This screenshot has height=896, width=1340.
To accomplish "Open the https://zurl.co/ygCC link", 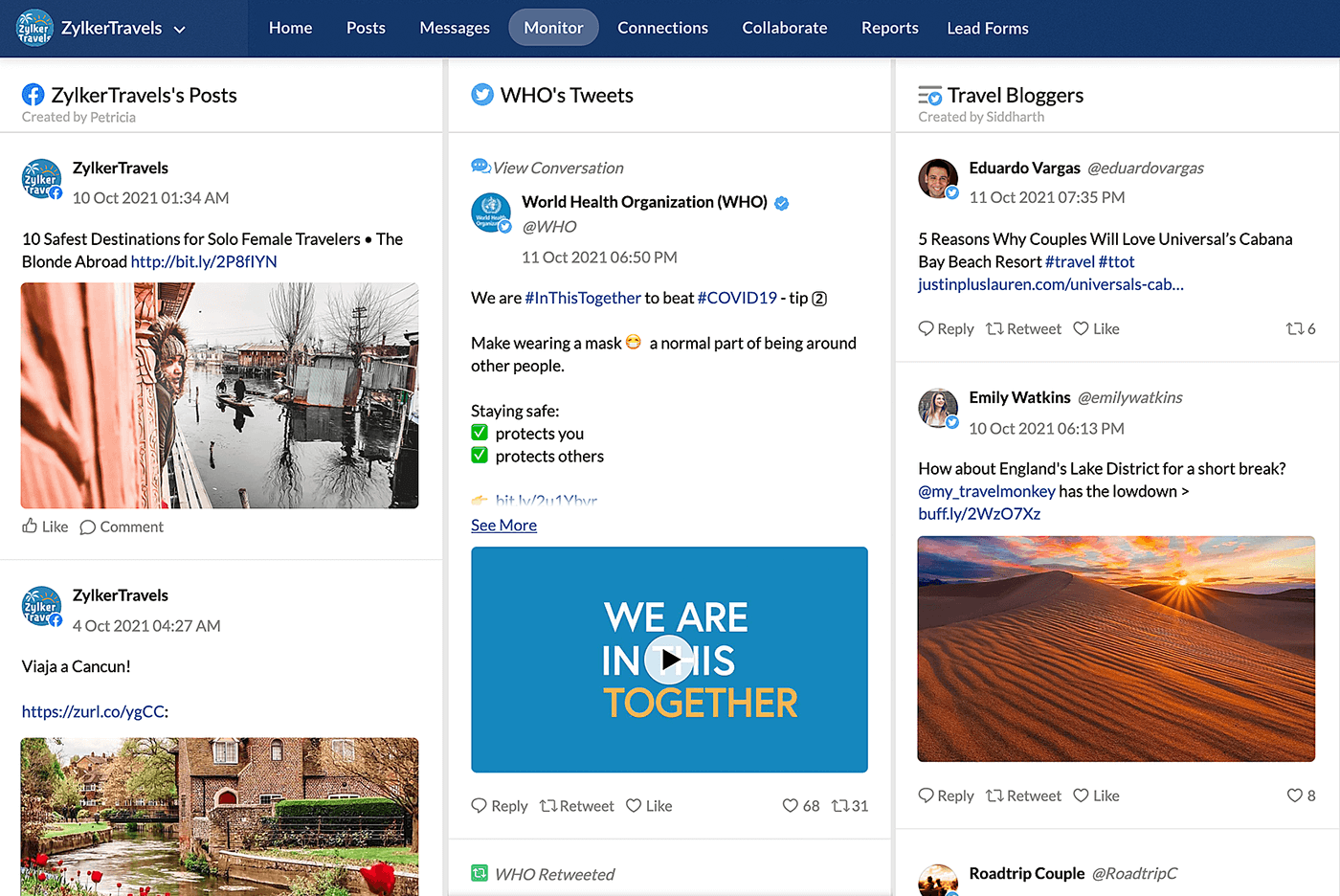I will click(x=94, y=711).
